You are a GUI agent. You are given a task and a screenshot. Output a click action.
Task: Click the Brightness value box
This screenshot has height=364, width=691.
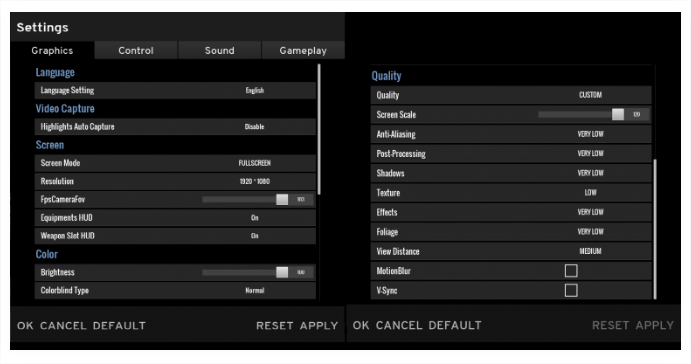pyautogui.click(x=301, y=272)
